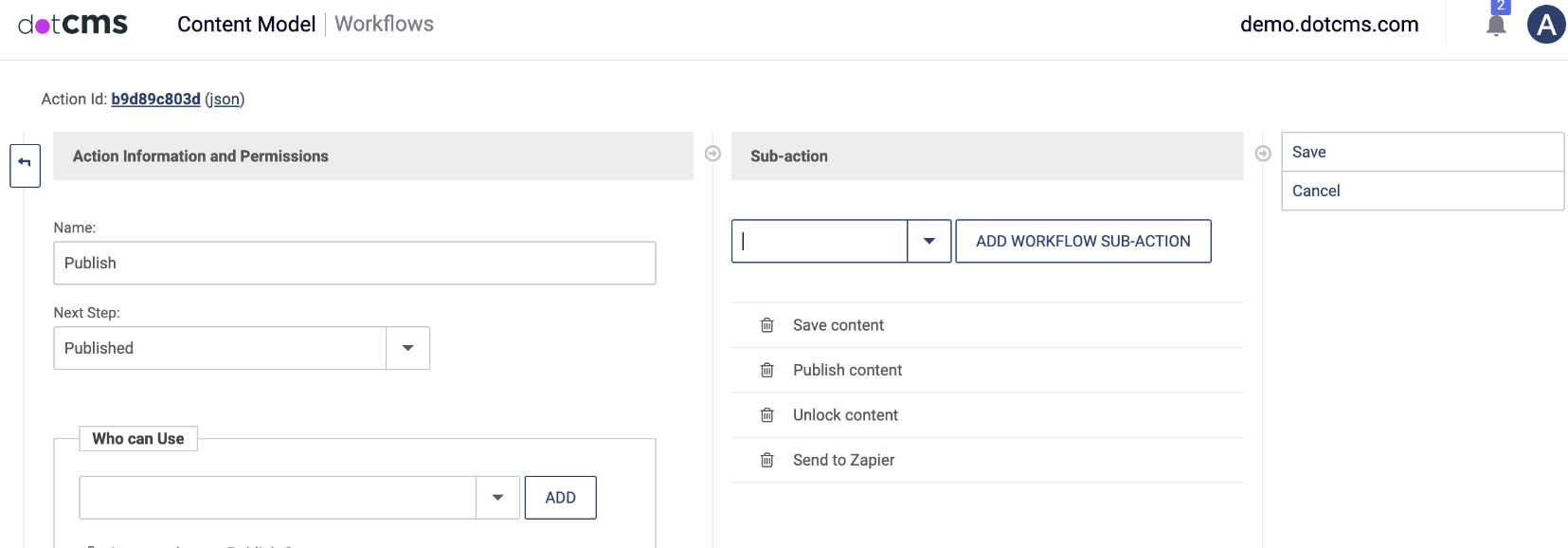Click into the Name text field
Screen dimensions: 1568x548
pyautogui.click(x=354, y=263)
